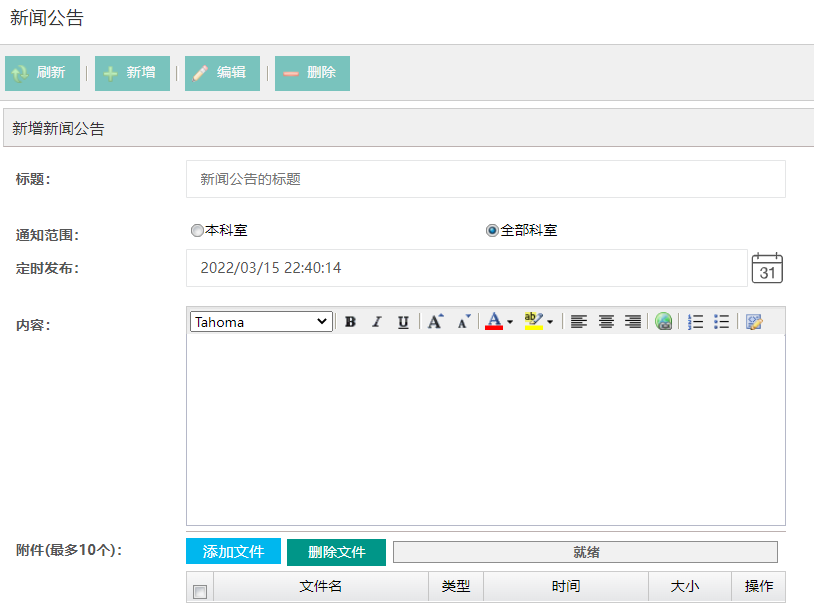Viewport: 814px width, 616px height.
Task: Open highlight color dropdown arrow
Action: (550, 322)
